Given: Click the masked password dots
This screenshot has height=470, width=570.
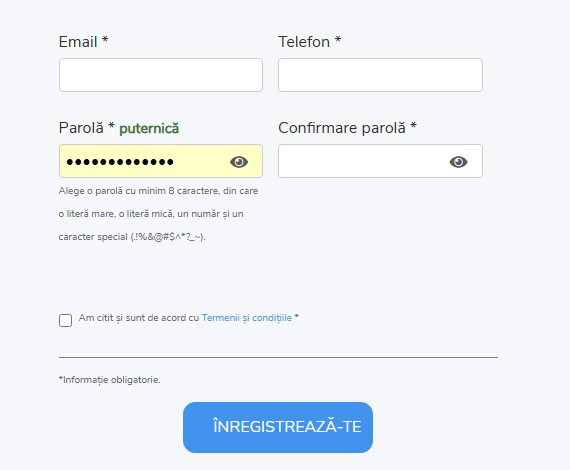Looking at the screenshot, I should (x=120, y=162).
